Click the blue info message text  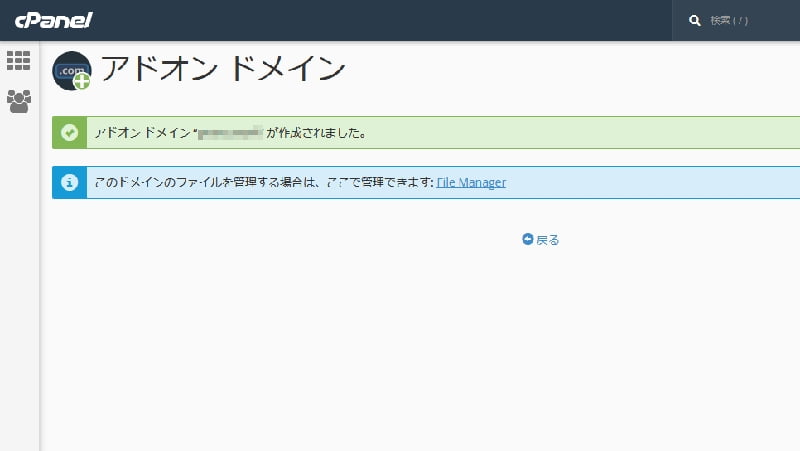(262, 182)
